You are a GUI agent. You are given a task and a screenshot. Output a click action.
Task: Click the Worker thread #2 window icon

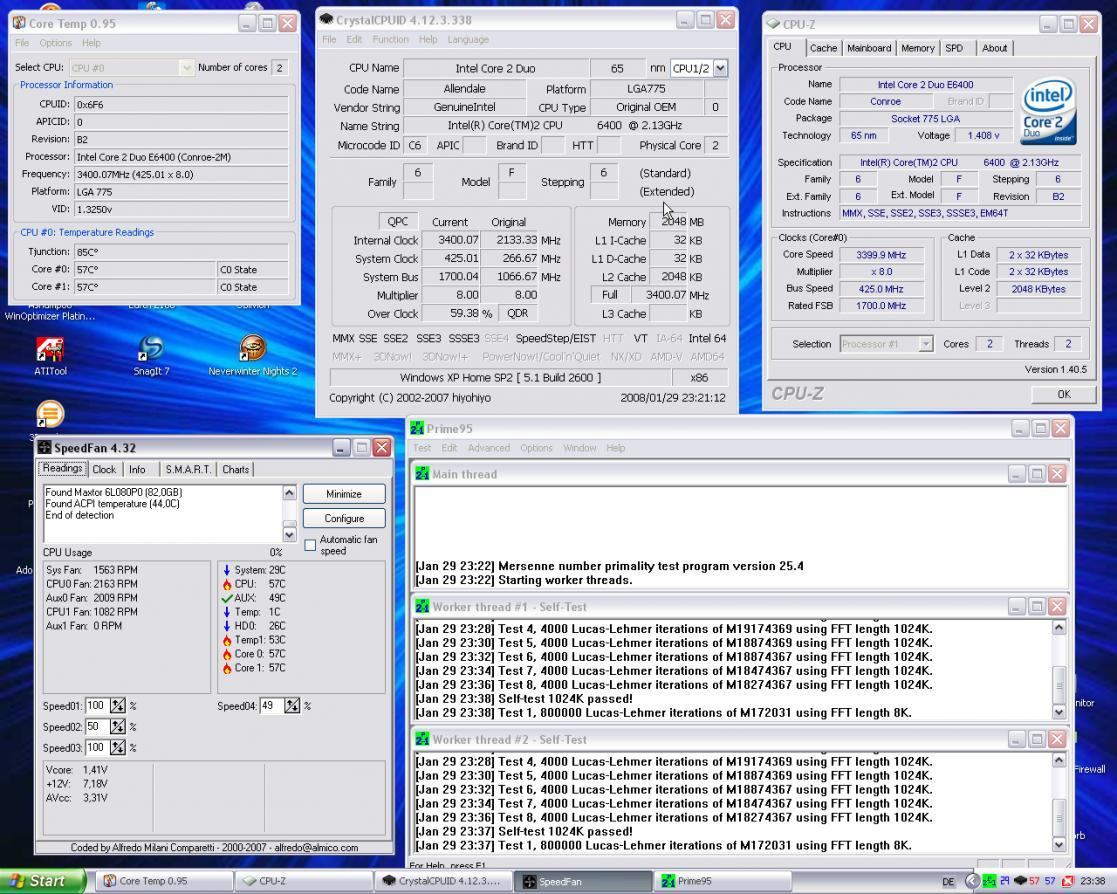click(422, 739)
